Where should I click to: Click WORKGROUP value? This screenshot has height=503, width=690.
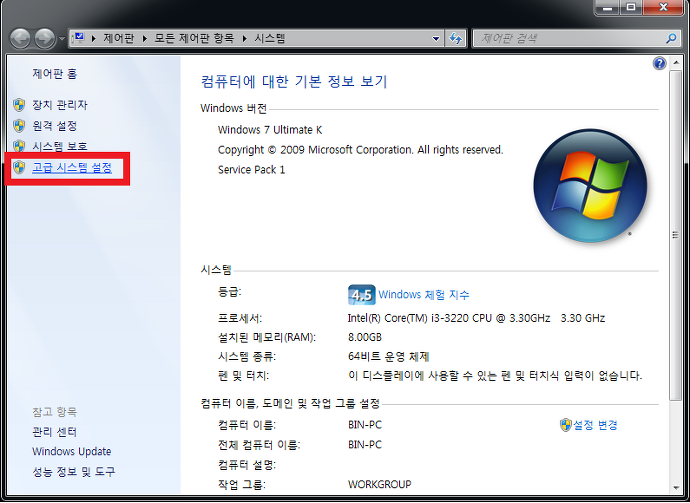click(380, 485)
